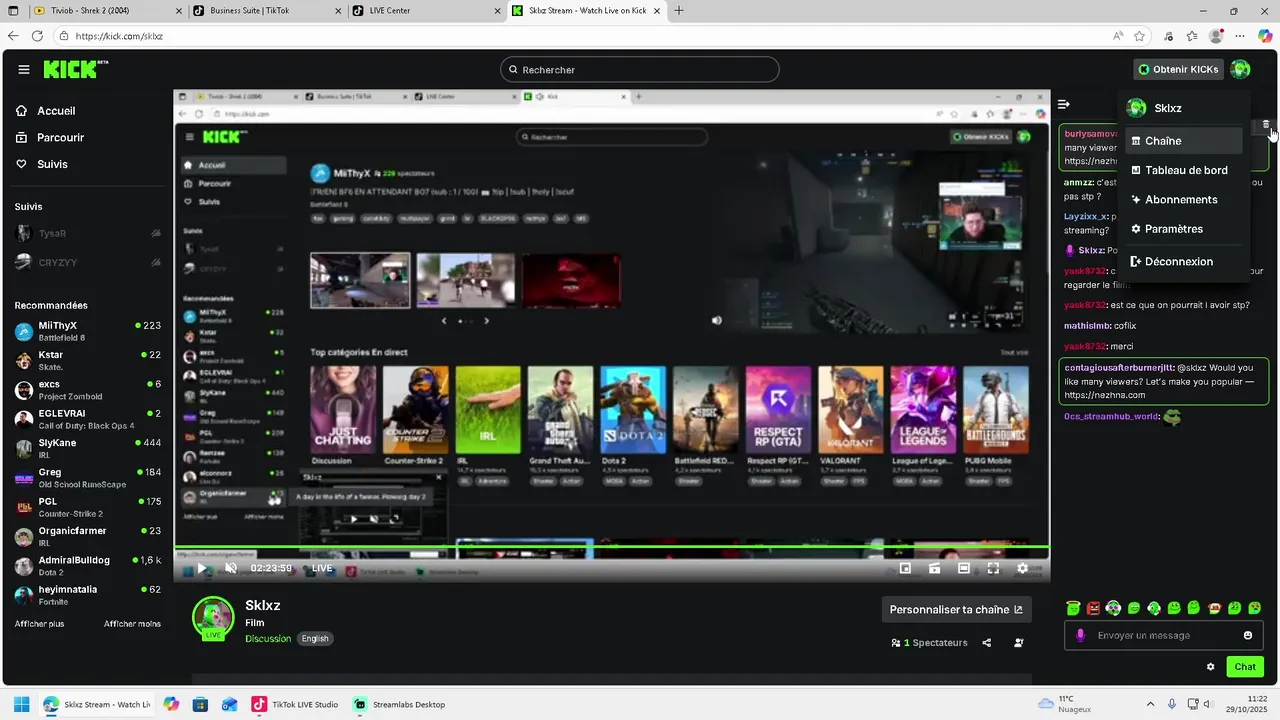Open the browser Favorites list
This screenshot has height=720, width=1280.
tap(1191, 36)
